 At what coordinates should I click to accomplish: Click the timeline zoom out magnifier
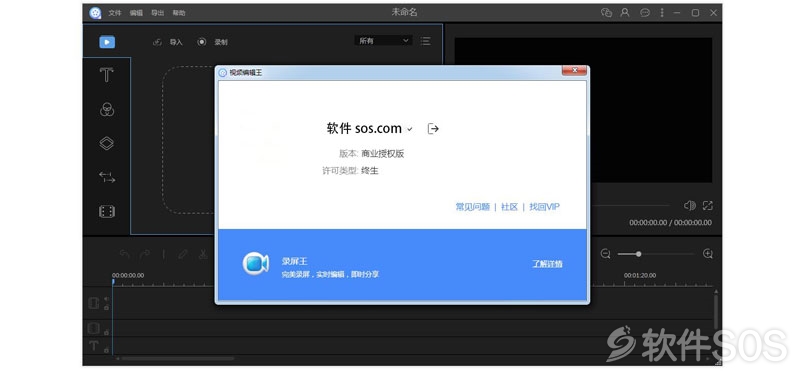coord(605,254)
